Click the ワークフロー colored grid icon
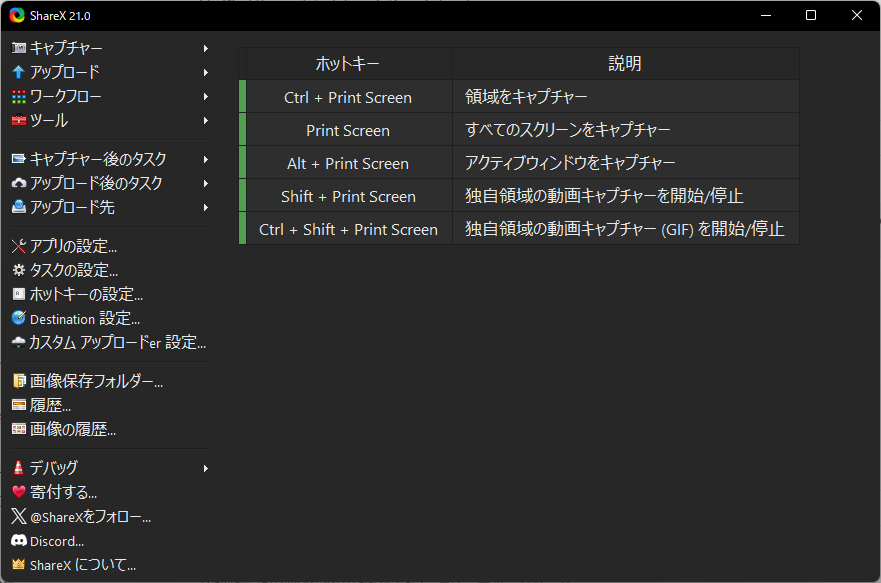Viewport: 881px width, 583px height. pos(19,97)
